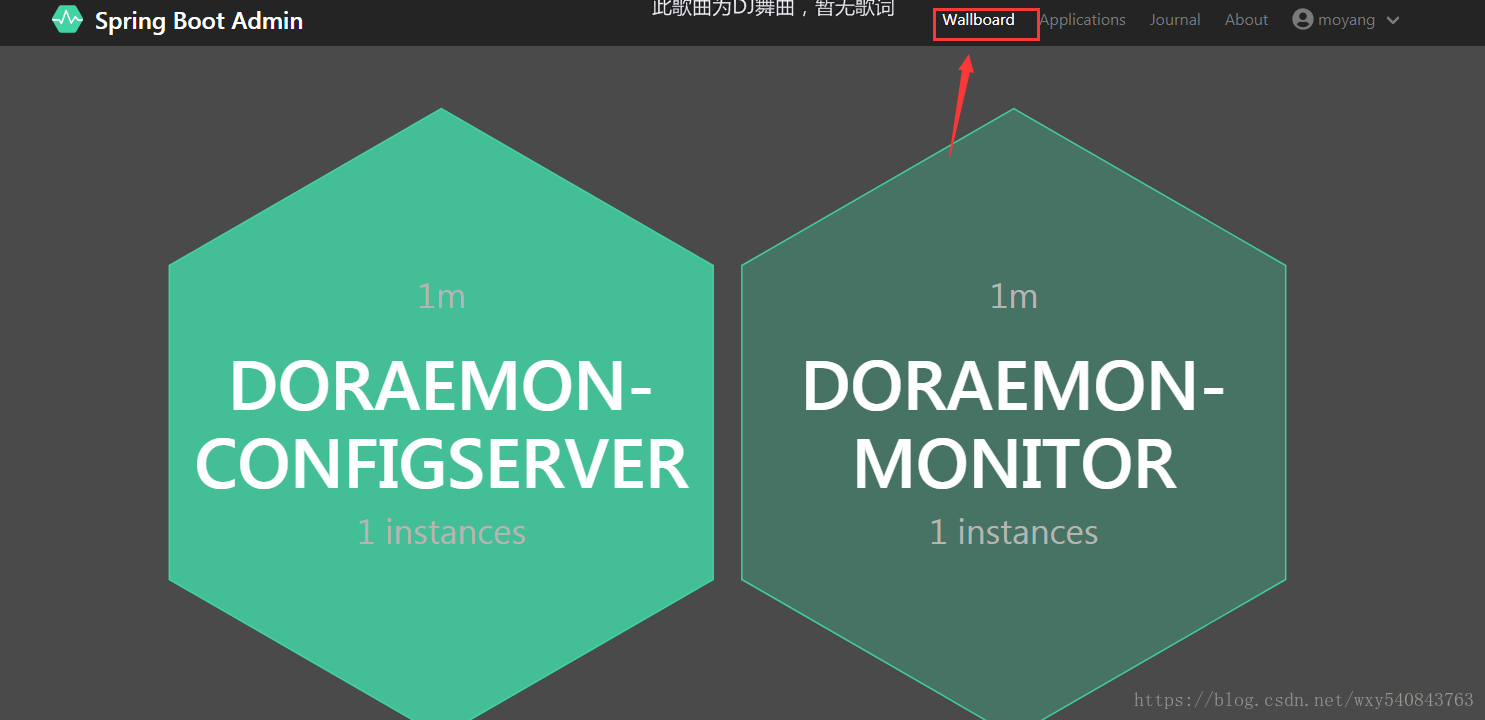Go to the Journal page
1485x720 pixels.
(1175, 19)
